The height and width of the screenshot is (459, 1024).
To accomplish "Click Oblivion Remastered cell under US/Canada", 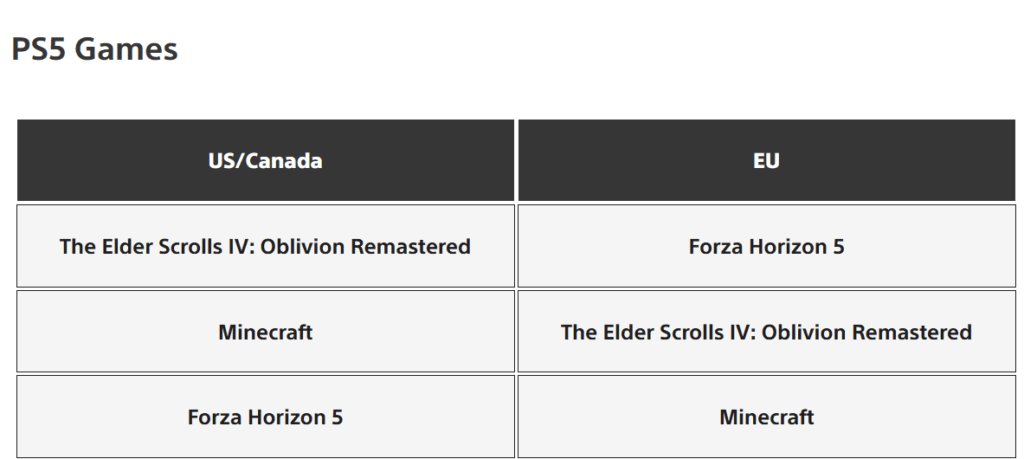I will pos(265,246).
